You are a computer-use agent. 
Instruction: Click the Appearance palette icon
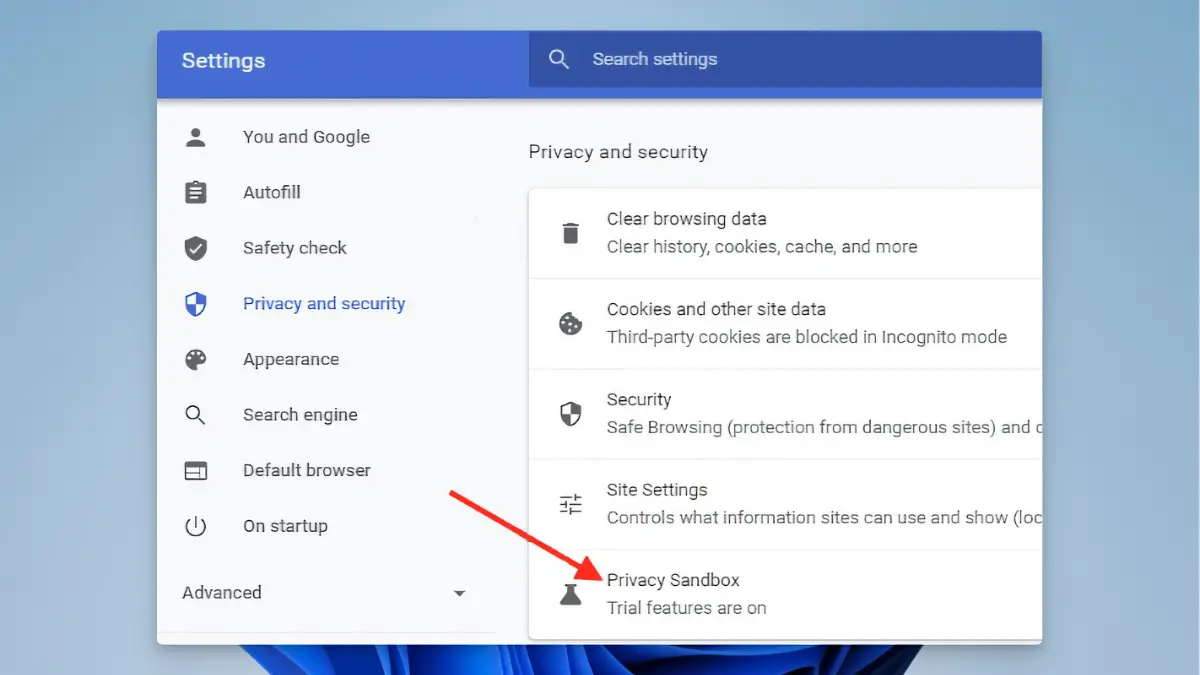[x=196, y=360]
